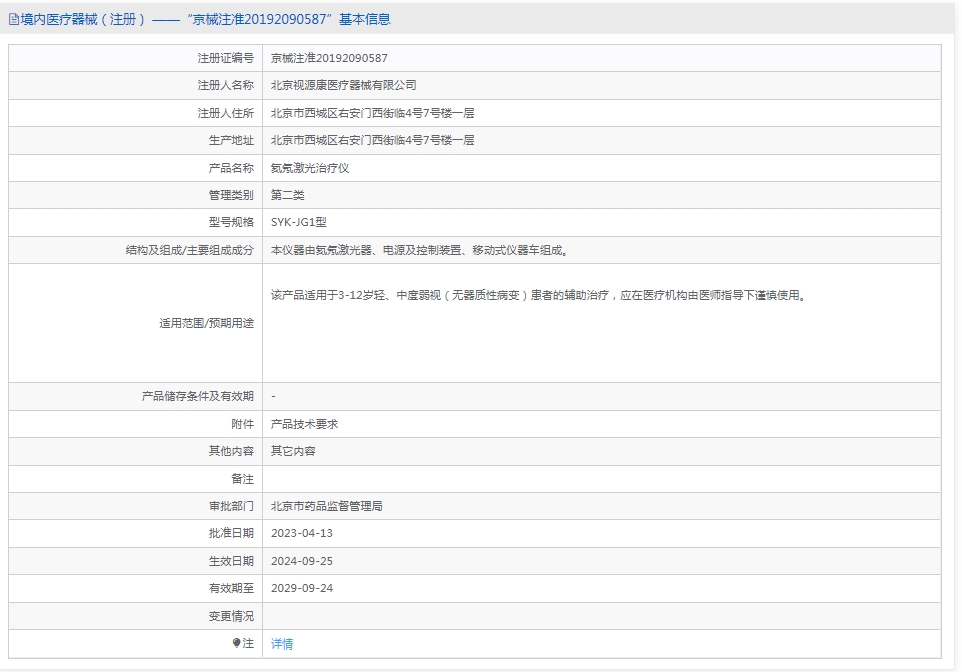Click the effective date 2024-09-25
Screen dimensions: 962x672
click(x=302, y=561)
